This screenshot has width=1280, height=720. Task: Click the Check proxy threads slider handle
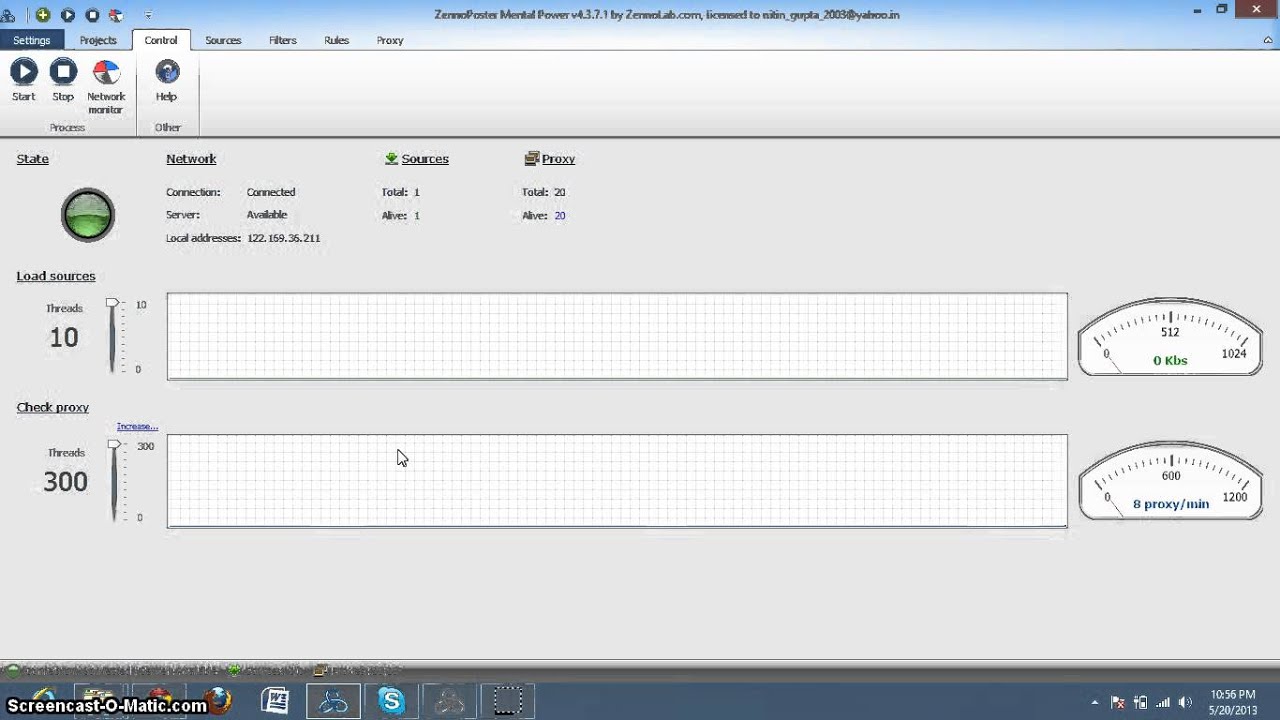coord(114,444)
